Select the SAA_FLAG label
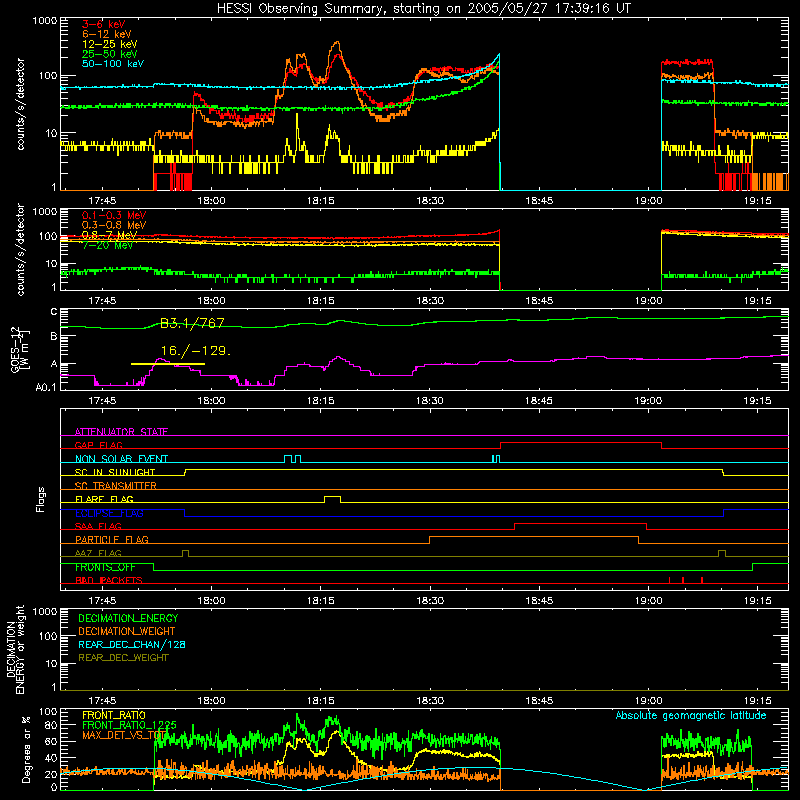 pyautogui.click(x=98, y=526)
